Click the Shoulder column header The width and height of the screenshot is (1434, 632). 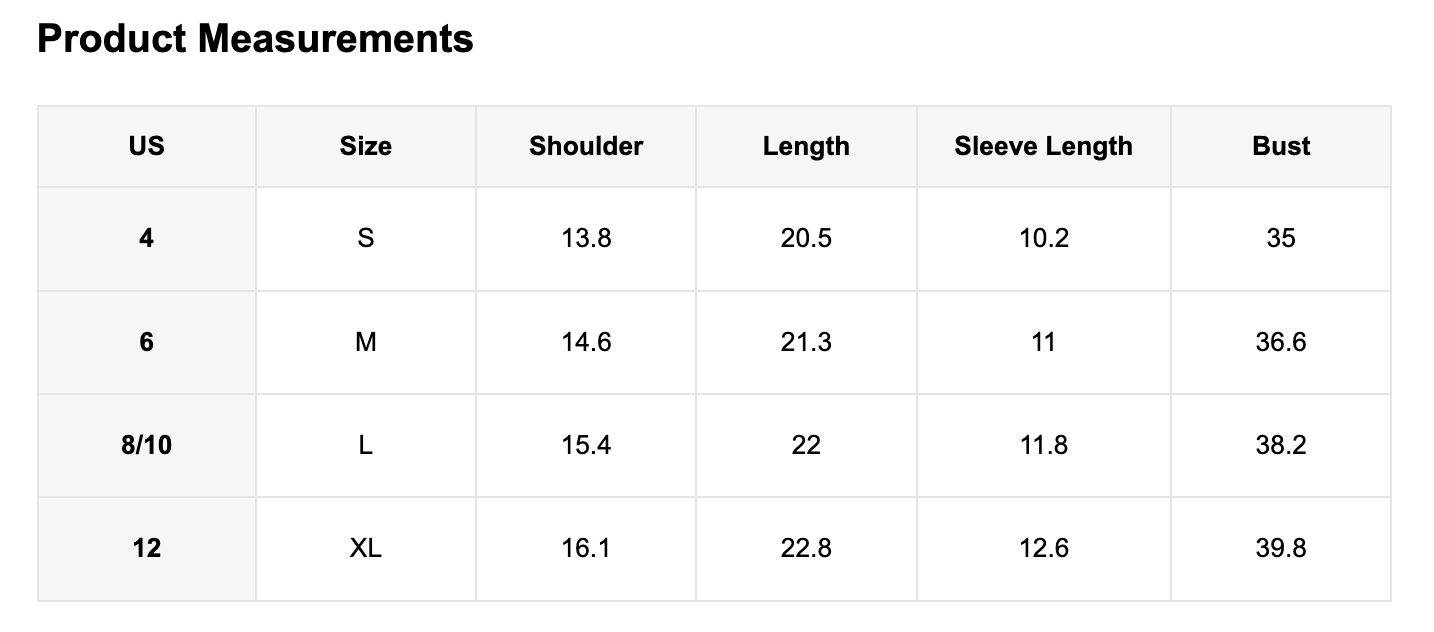586,146
